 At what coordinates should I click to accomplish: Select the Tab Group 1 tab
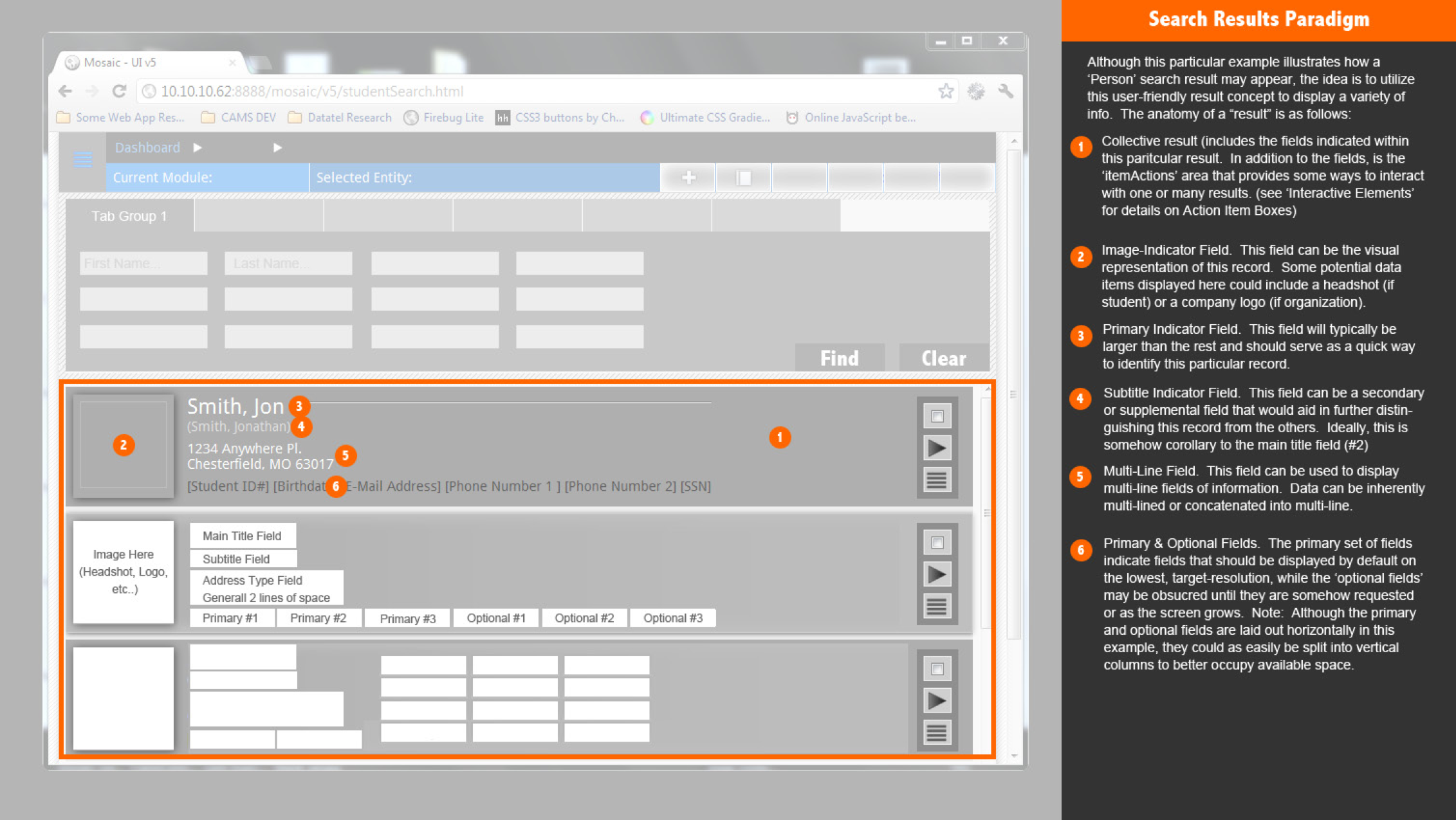coord(129,216)
